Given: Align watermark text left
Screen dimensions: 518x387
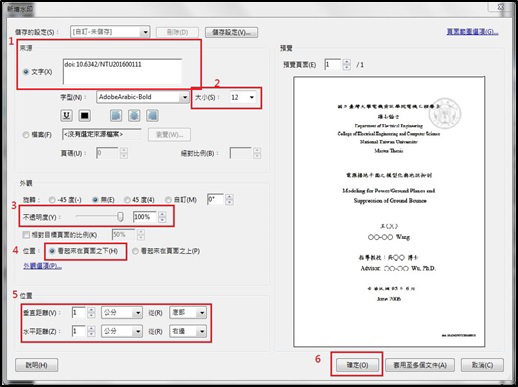Looking at the screenshot, I should (116, 115).
